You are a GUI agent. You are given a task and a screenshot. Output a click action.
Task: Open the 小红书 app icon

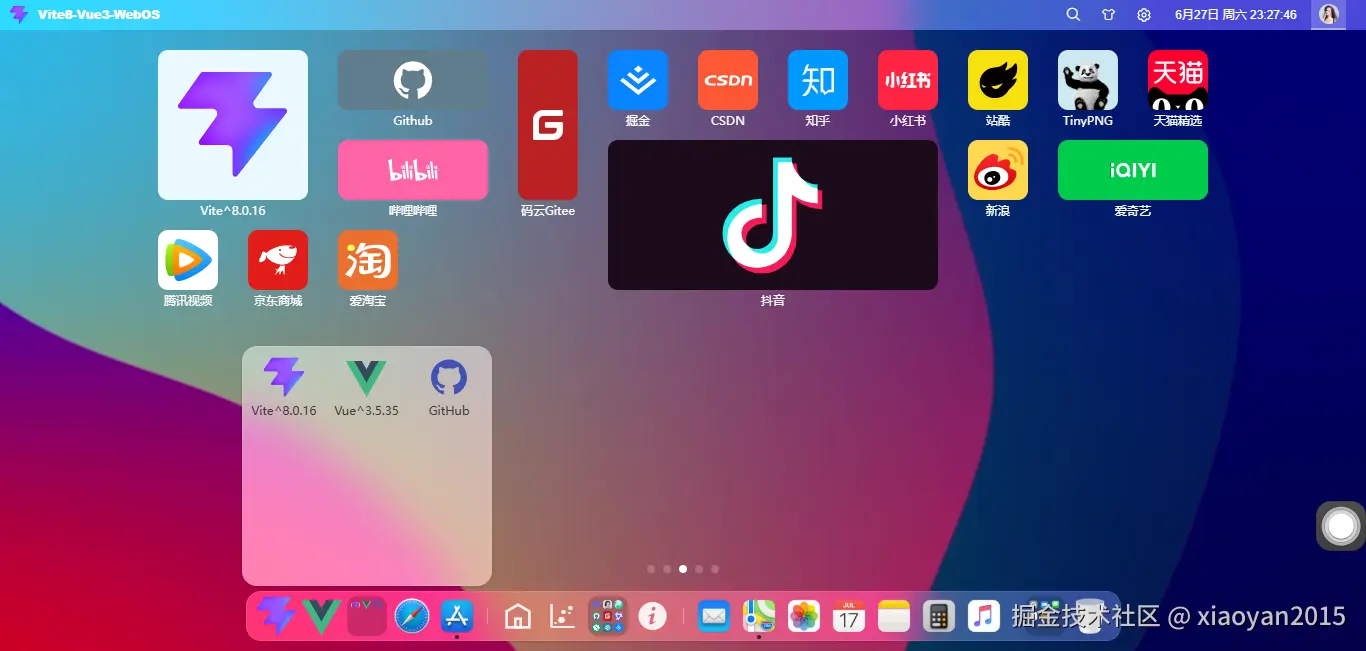click(x=908, y=80)
